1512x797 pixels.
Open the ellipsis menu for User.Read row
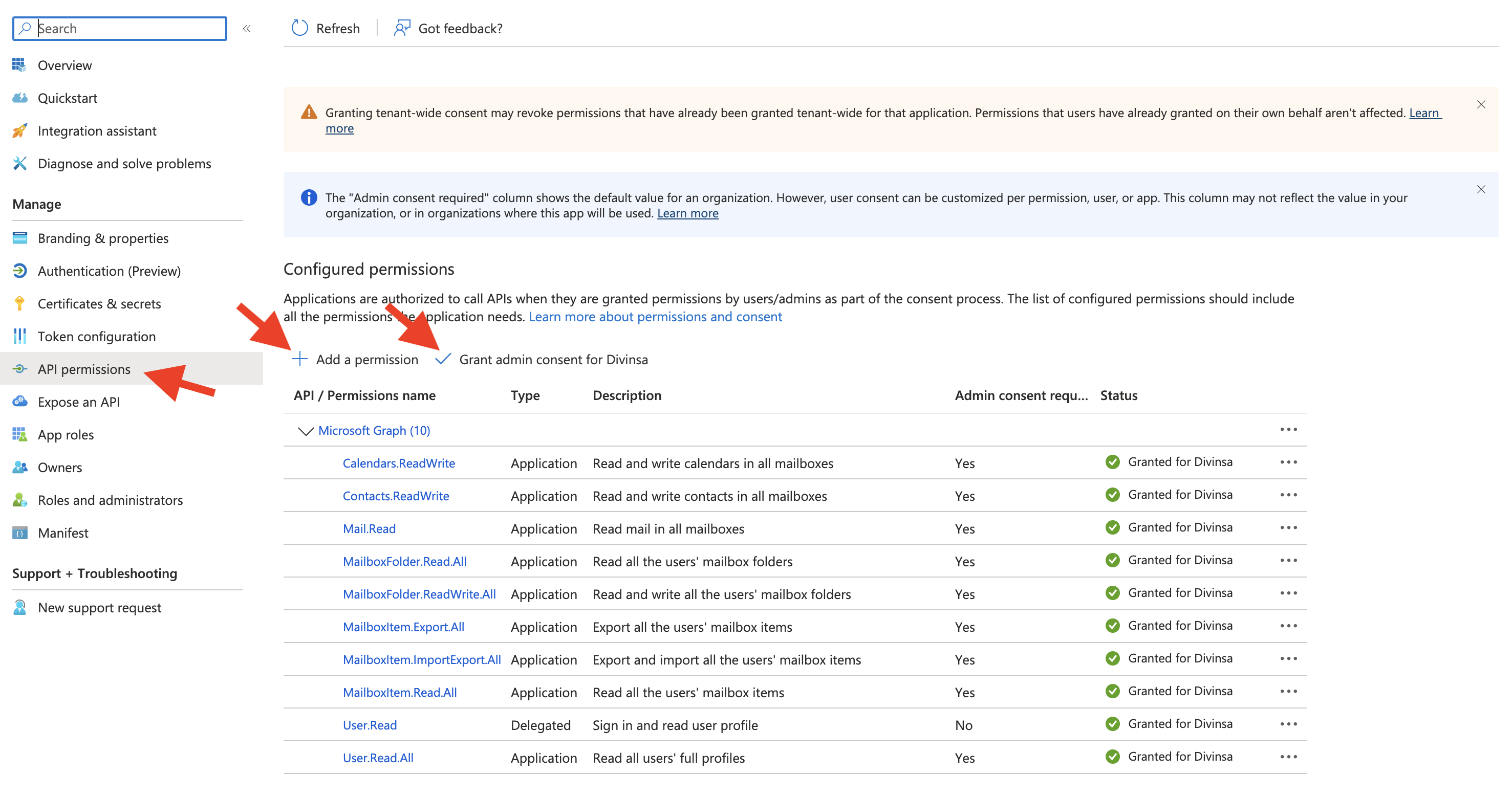(x=1289, y=724)
